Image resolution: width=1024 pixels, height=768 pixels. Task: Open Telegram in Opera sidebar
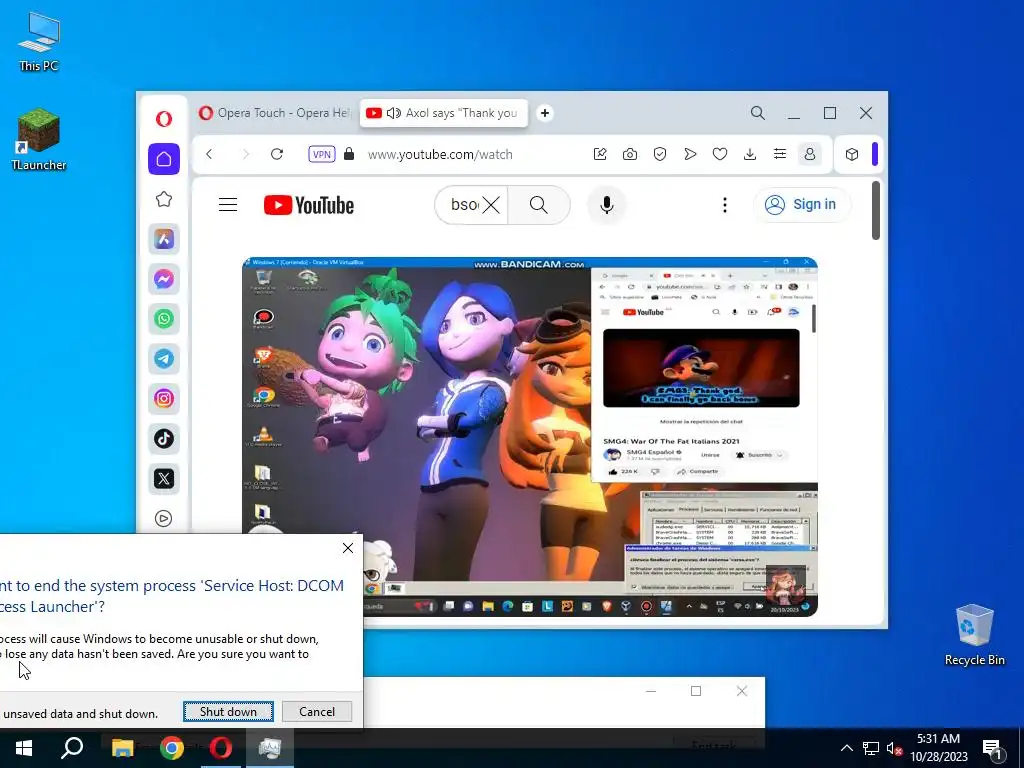pos(164,359)
